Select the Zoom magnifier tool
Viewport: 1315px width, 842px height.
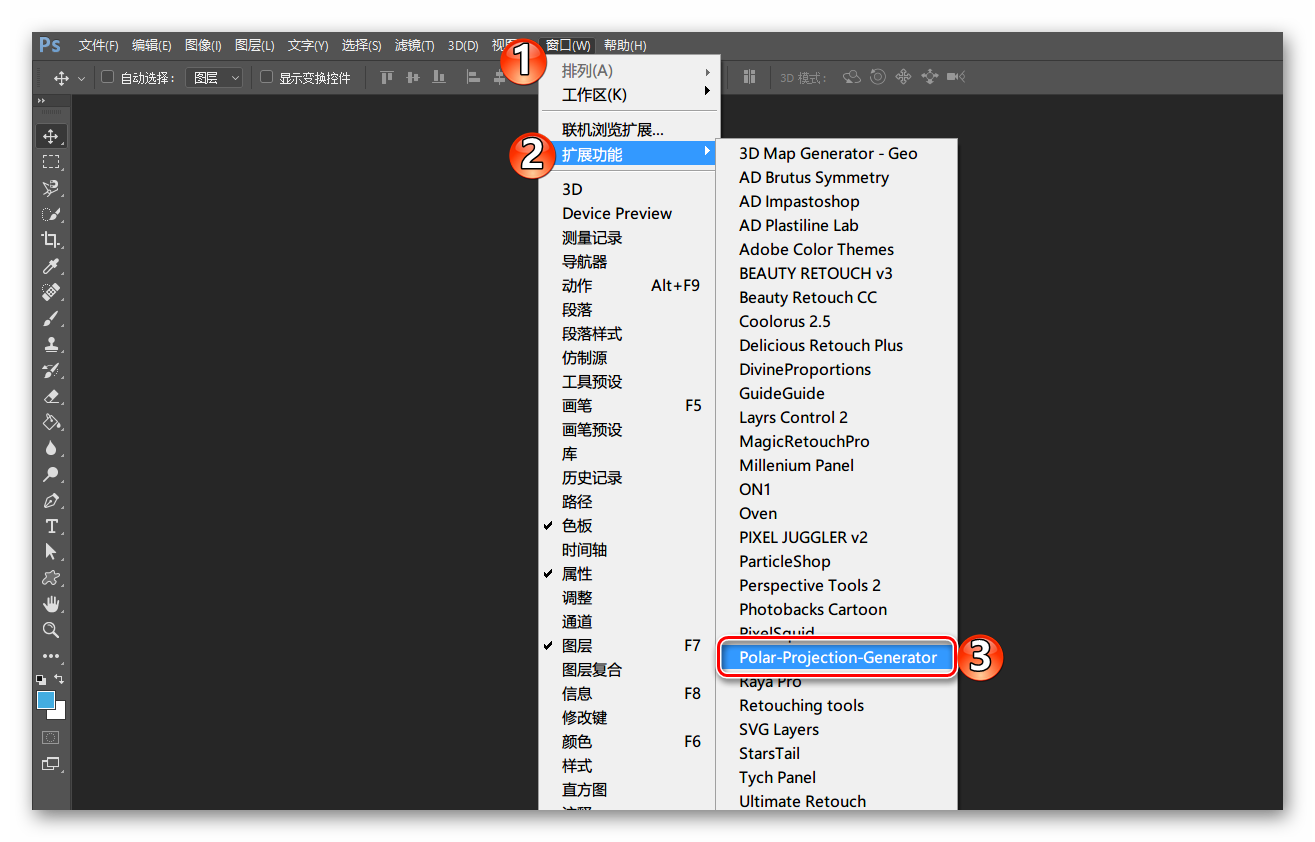[x=51, y=630]
